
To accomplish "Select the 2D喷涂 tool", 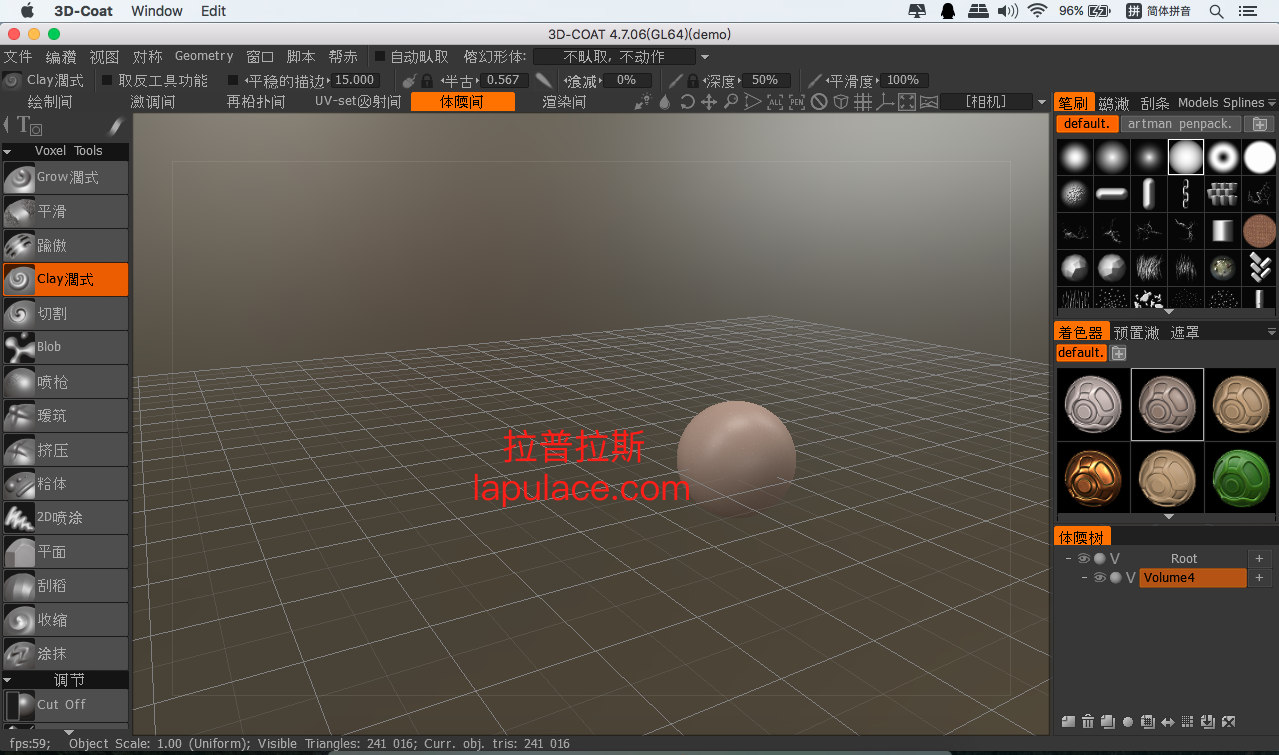I will pos(65,517).
